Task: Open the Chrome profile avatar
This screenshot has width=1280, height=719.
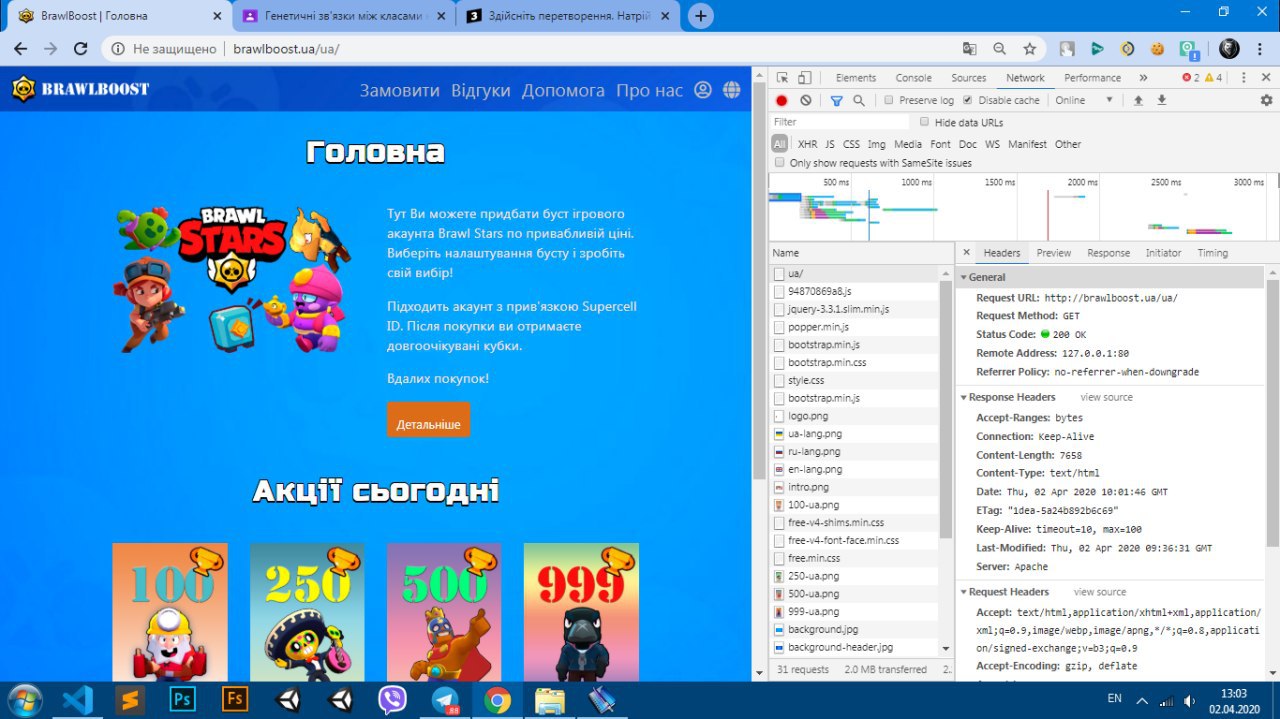Action: pyautogui.click(x=1229, y=48)
